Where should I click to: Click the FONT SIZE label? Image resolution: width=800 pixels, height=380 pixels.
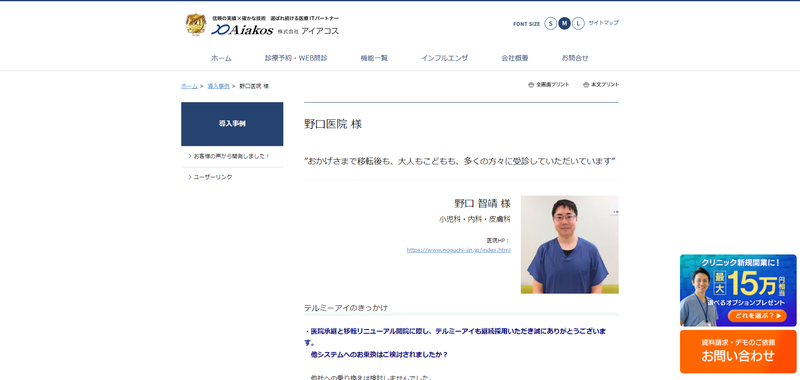pyautogui.click(x=527, y=24)
